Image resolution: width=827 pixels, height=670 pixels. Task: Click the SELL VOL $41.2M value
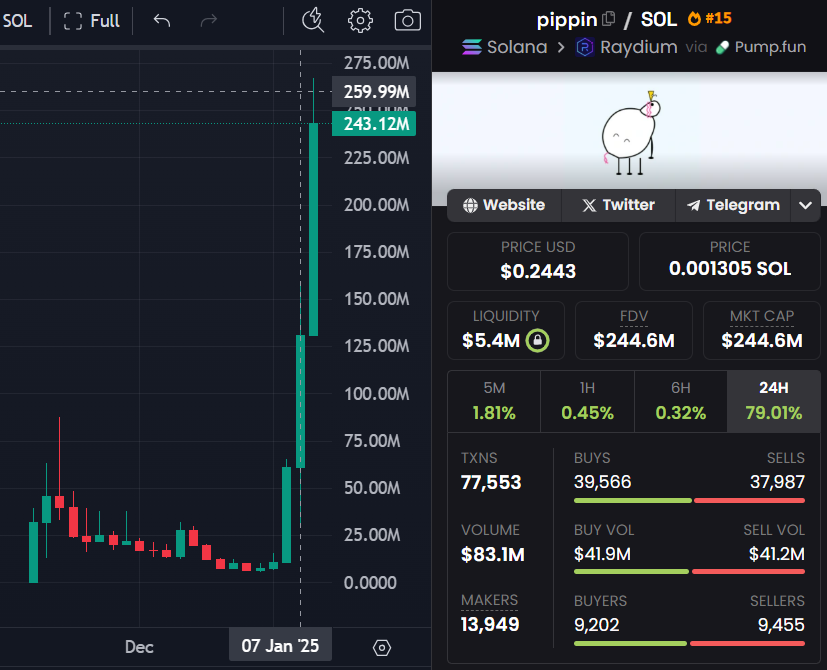pos(777,554)
